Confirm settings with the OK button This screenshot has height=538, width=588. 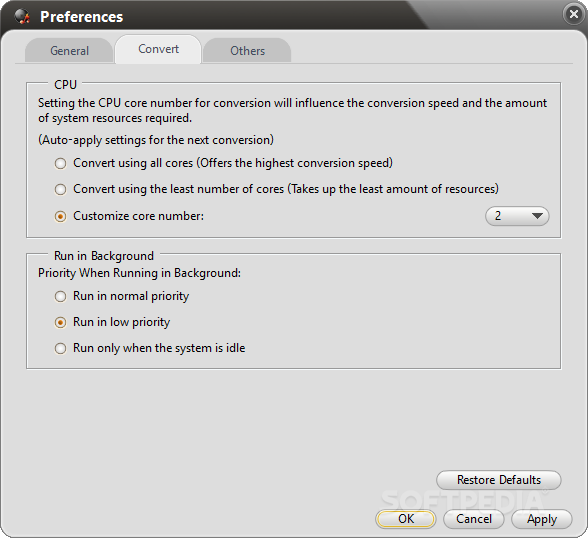406,519
